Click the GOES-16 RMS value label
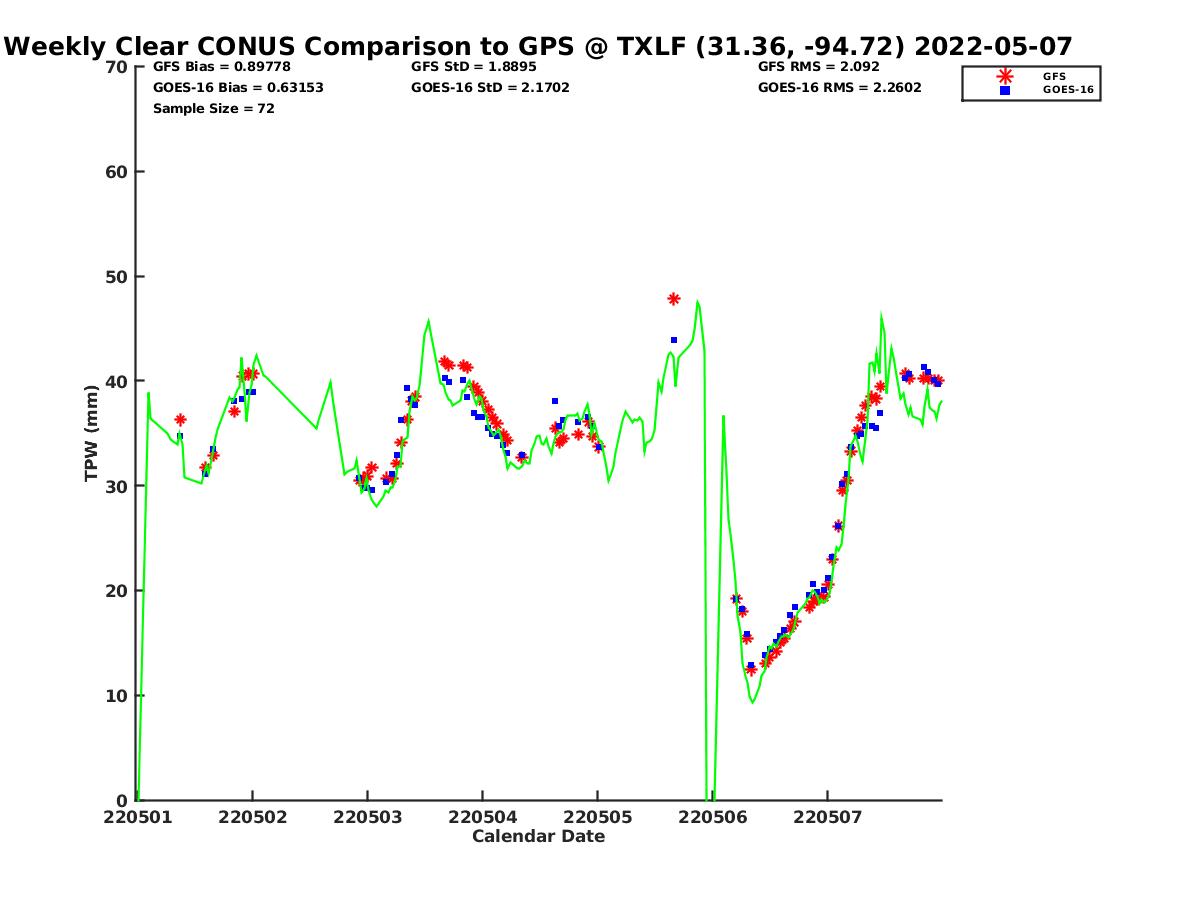Screen dimensions: 1200x900 pyautogui.click(x=839, y=88)
